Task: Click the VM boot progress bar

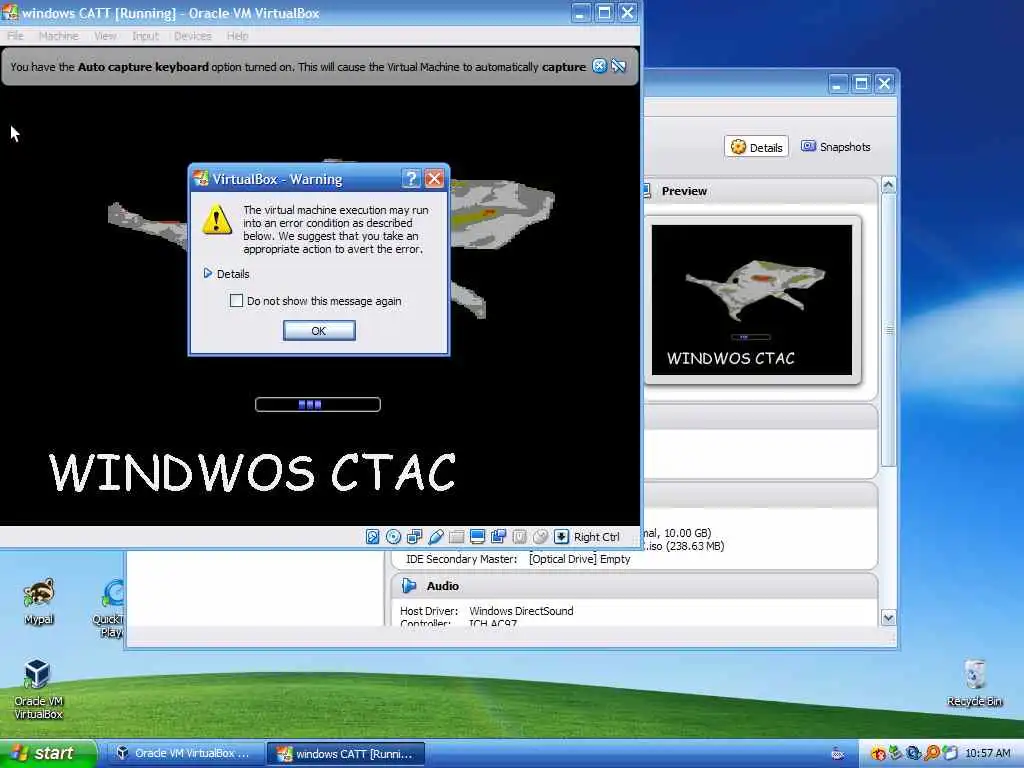Action: point(318,405)
